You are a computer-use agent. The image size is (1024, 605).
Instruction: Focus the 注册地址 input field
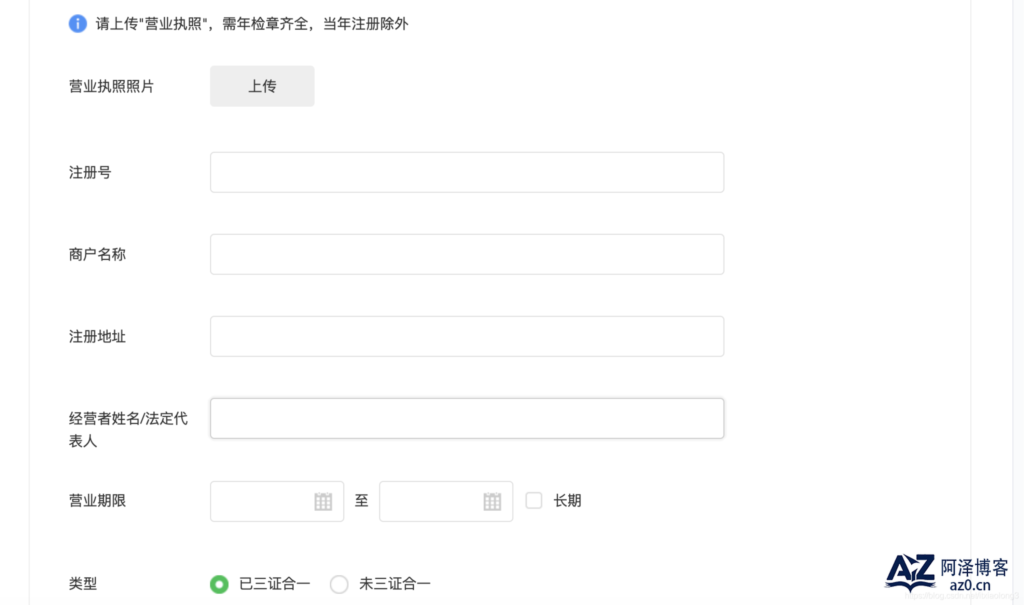467,336
